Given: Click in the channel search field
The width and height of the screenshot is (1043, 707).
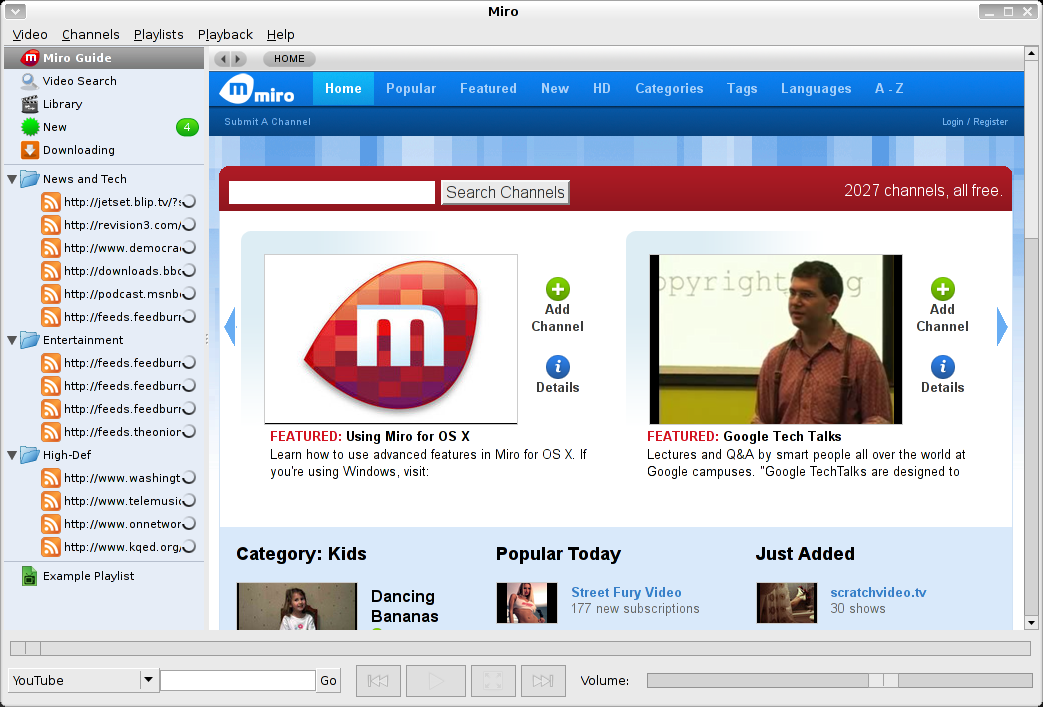Looking at the screenshot, I should click(x=332, y=192).
